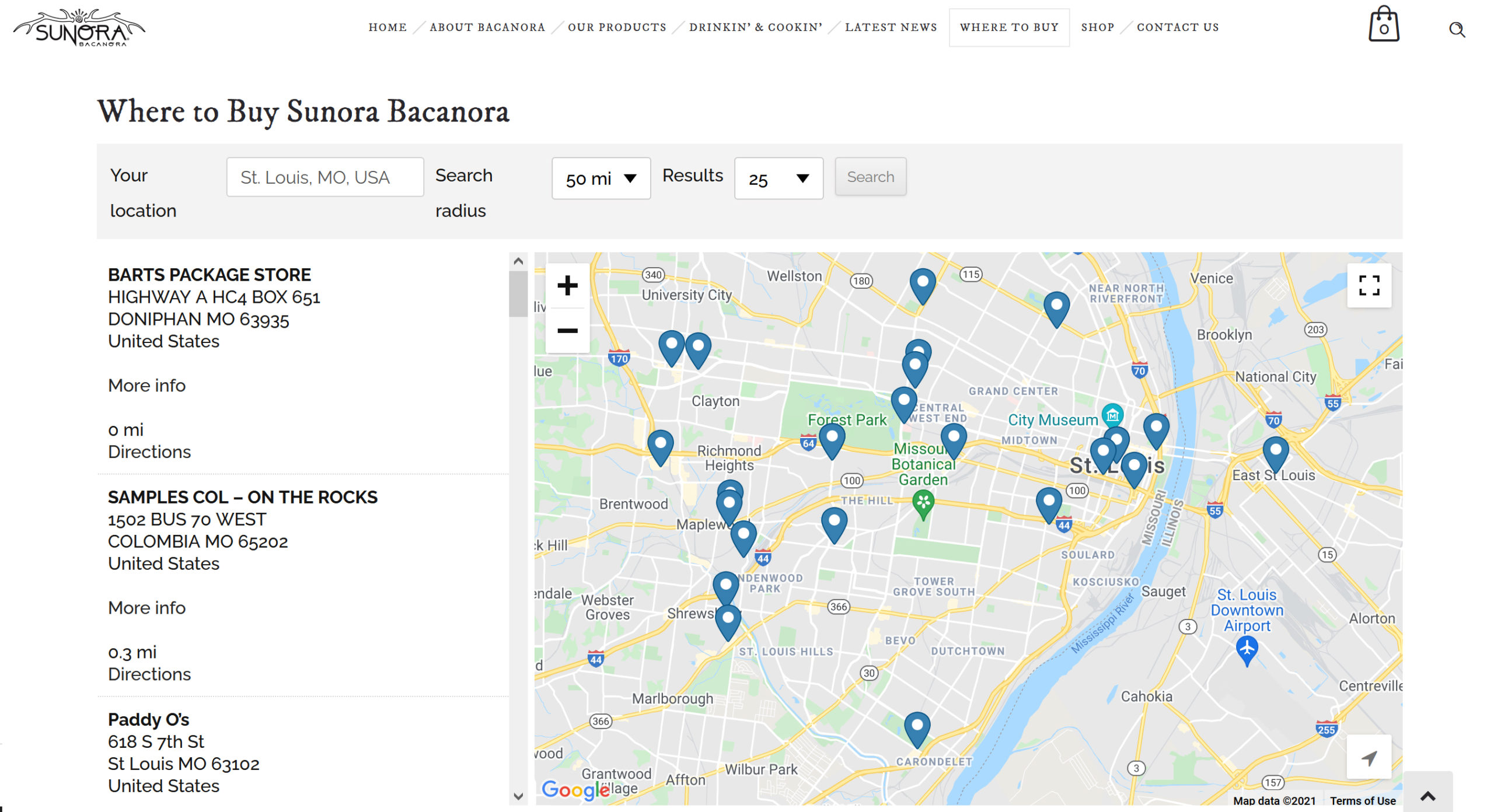
Task: Zoom in on the map
Action: tap(567, 286)
